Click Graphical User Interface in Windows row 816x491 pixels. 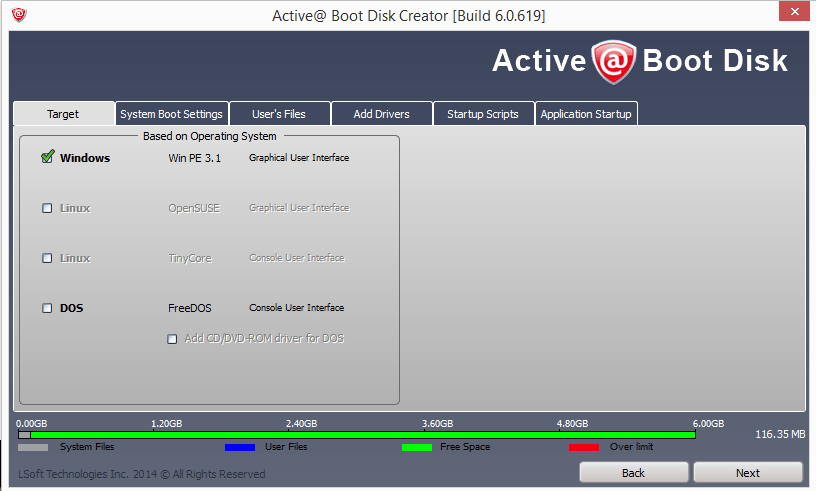(299, 158)
